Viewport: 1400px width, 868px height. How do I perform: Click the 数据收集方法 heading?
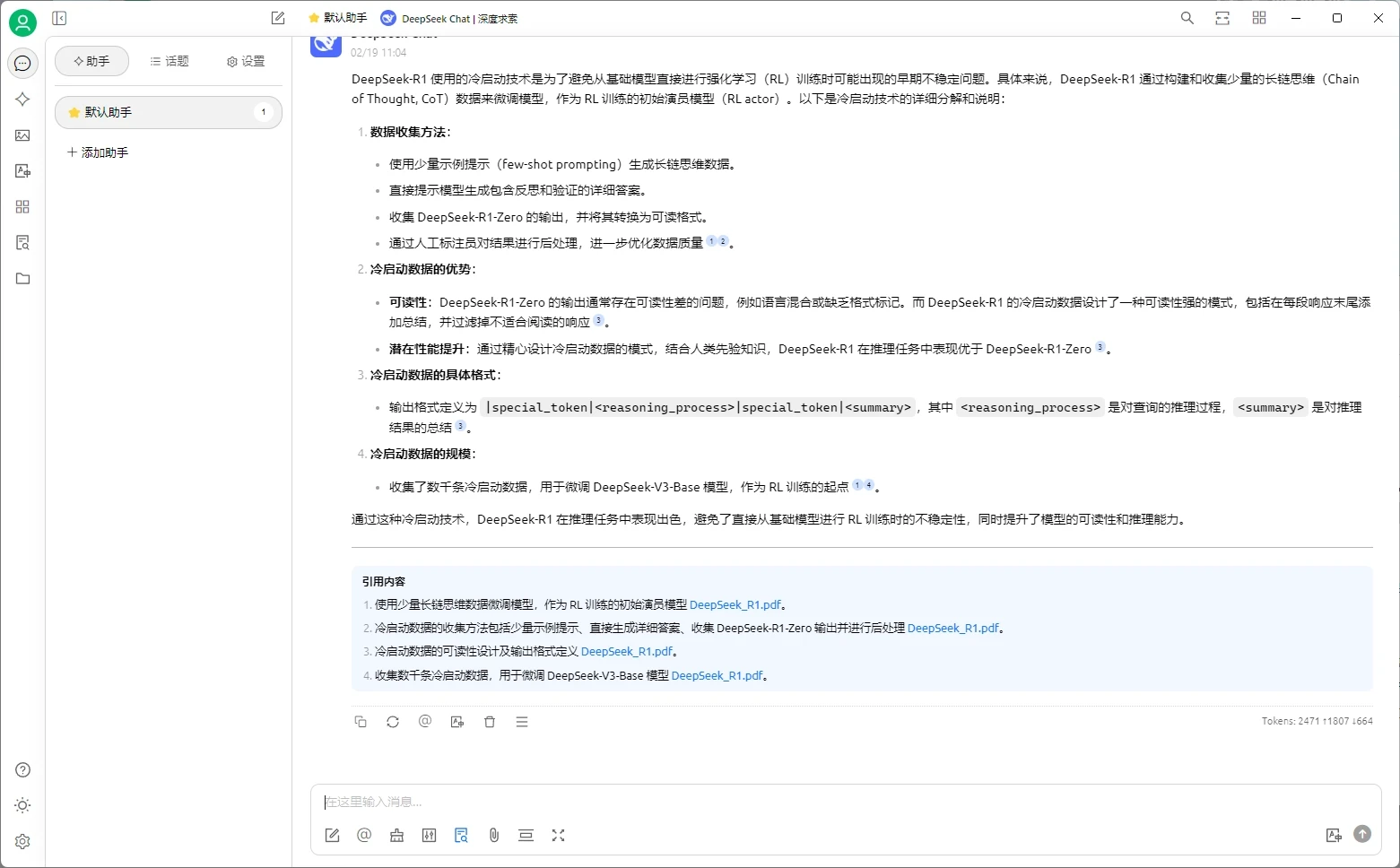point(410,132)
